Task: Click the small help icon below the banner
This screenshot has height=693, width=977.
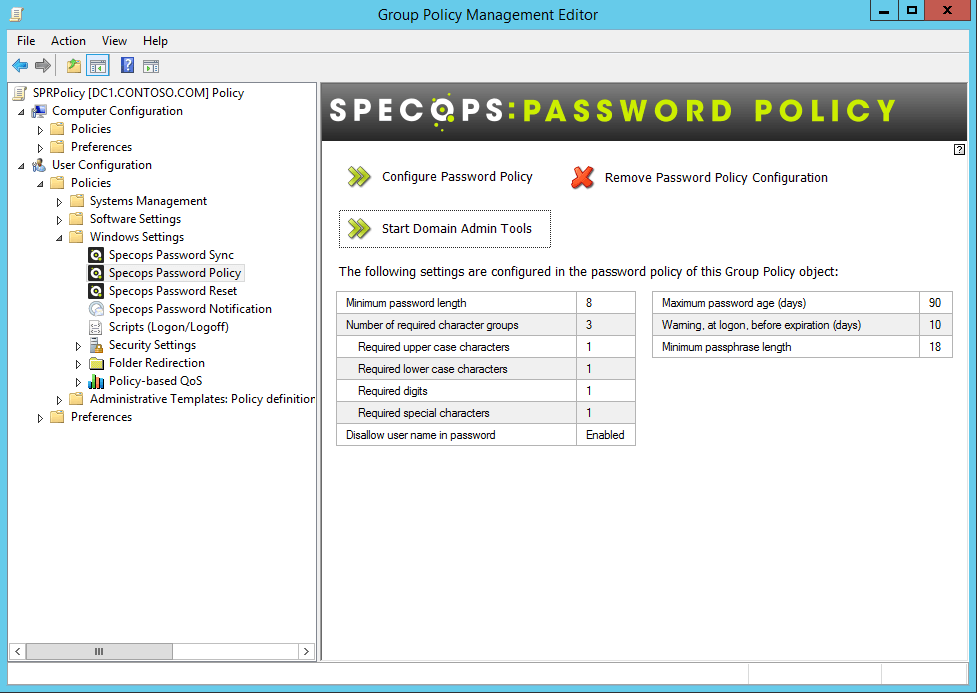Action: tap(959, 150)
